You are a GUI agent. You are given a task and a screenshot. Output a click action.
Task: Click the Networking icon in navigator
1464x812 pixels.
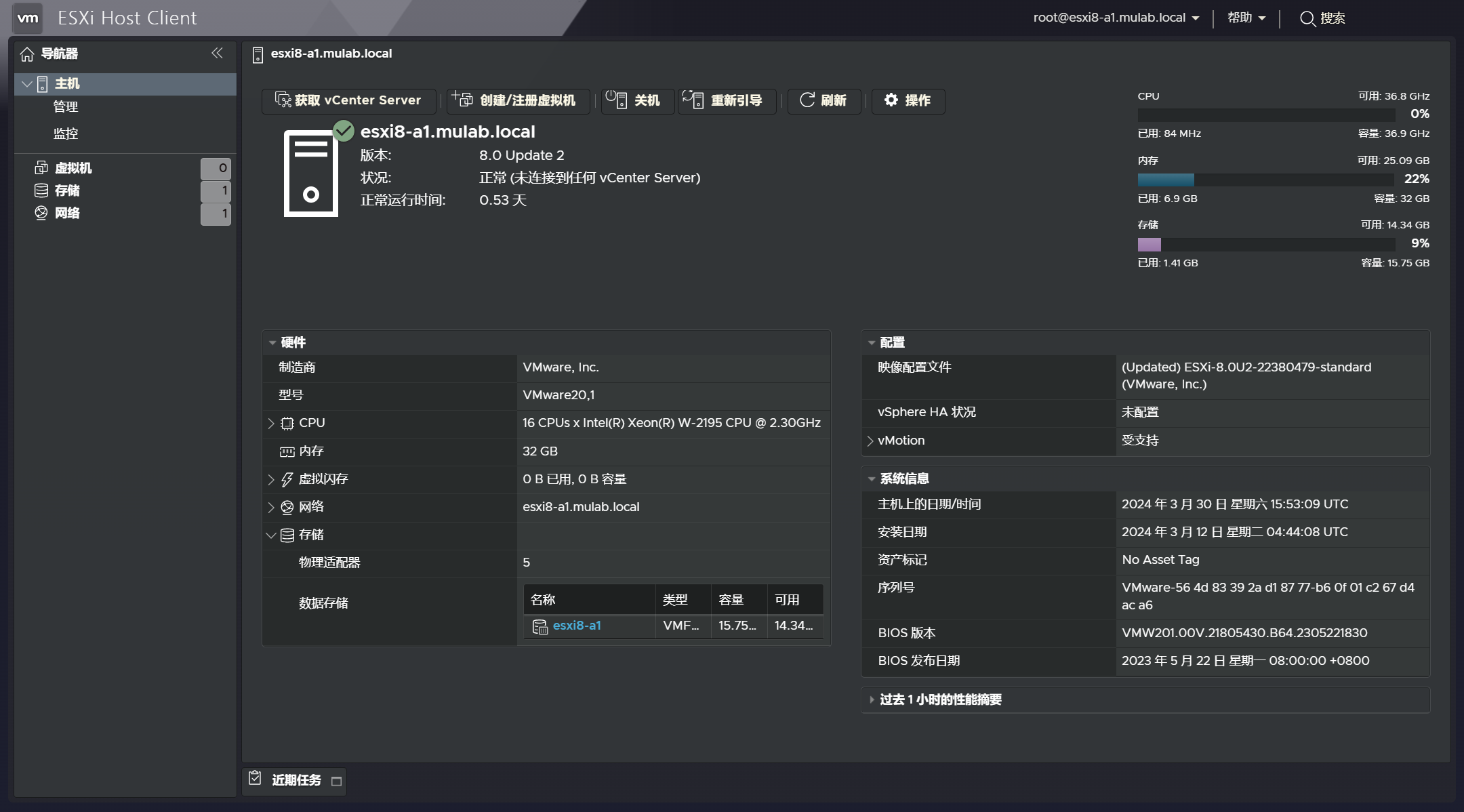(41, 213)
